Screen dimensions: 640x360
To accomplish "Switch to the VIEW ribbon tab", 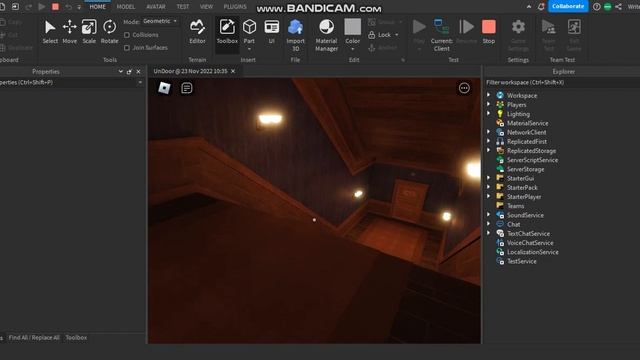I will pyautogui.click(x=206, y=7).
